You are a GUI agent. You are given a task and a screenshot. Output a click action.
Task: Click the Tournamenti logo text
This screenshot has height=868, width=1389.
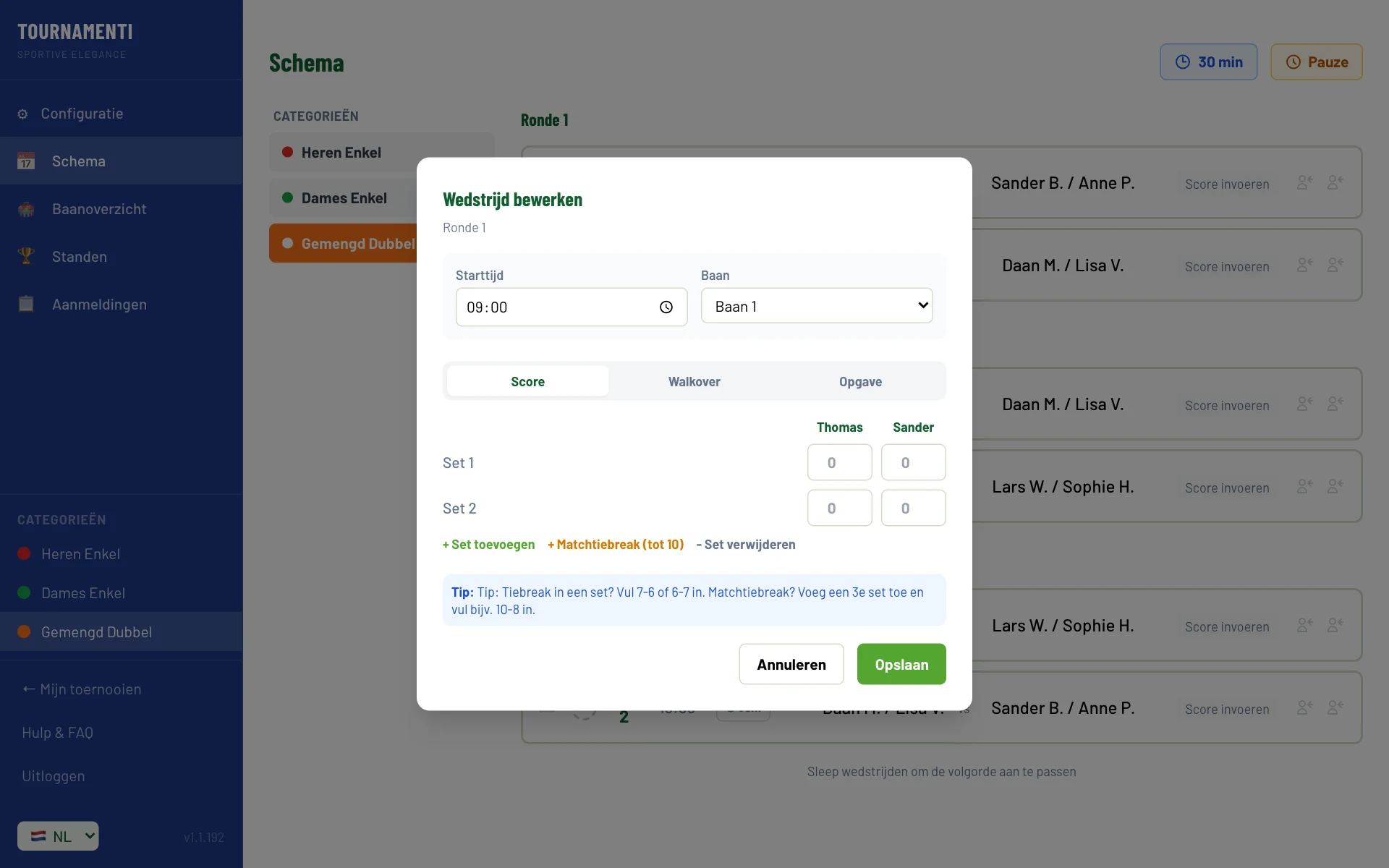(75, 32)
